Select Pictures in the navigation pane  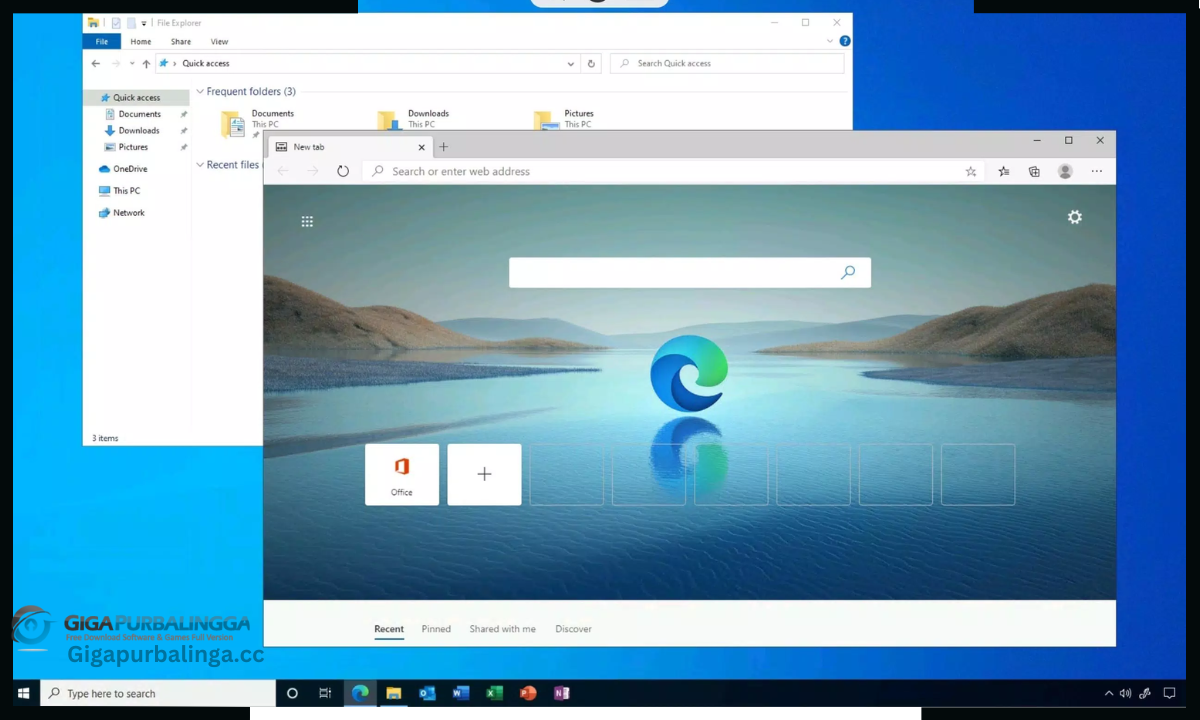pyautogui.click(x=133, y=147)
